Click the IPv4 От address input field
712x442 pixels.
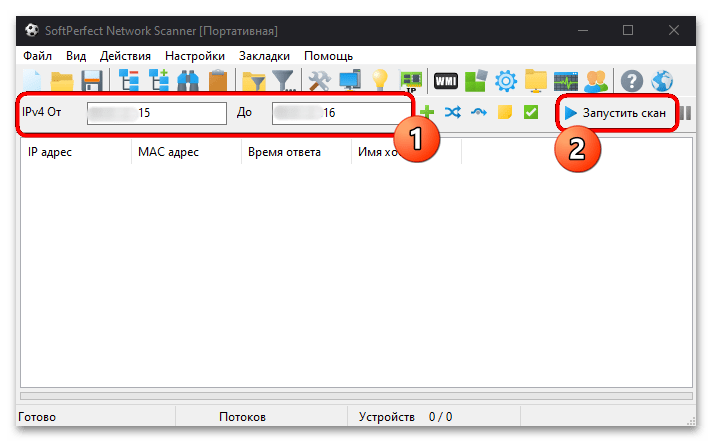(x=157, y=113)
